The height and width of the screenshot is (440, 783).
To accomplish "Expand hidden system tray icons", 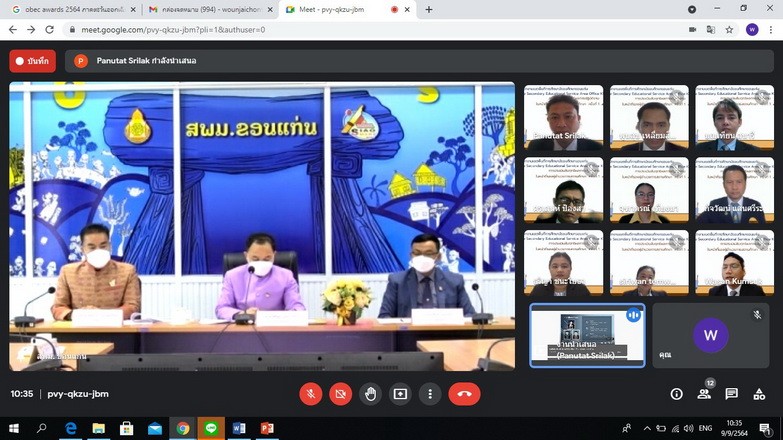I will (x=647, y=428).
